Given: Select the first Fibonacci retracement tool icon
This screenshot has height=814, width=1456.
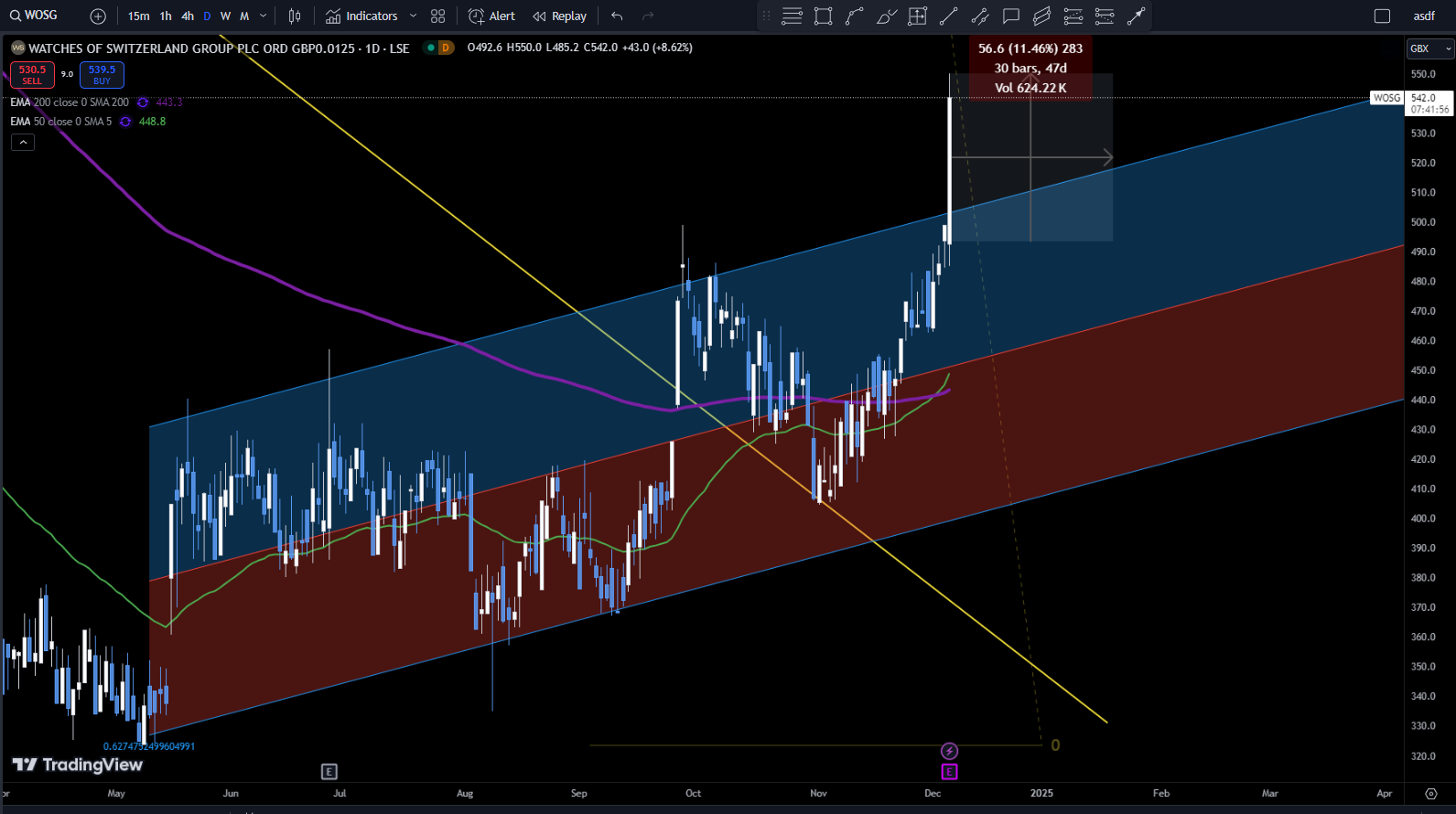Looking at the screenshot, I should pos(1073,16).
